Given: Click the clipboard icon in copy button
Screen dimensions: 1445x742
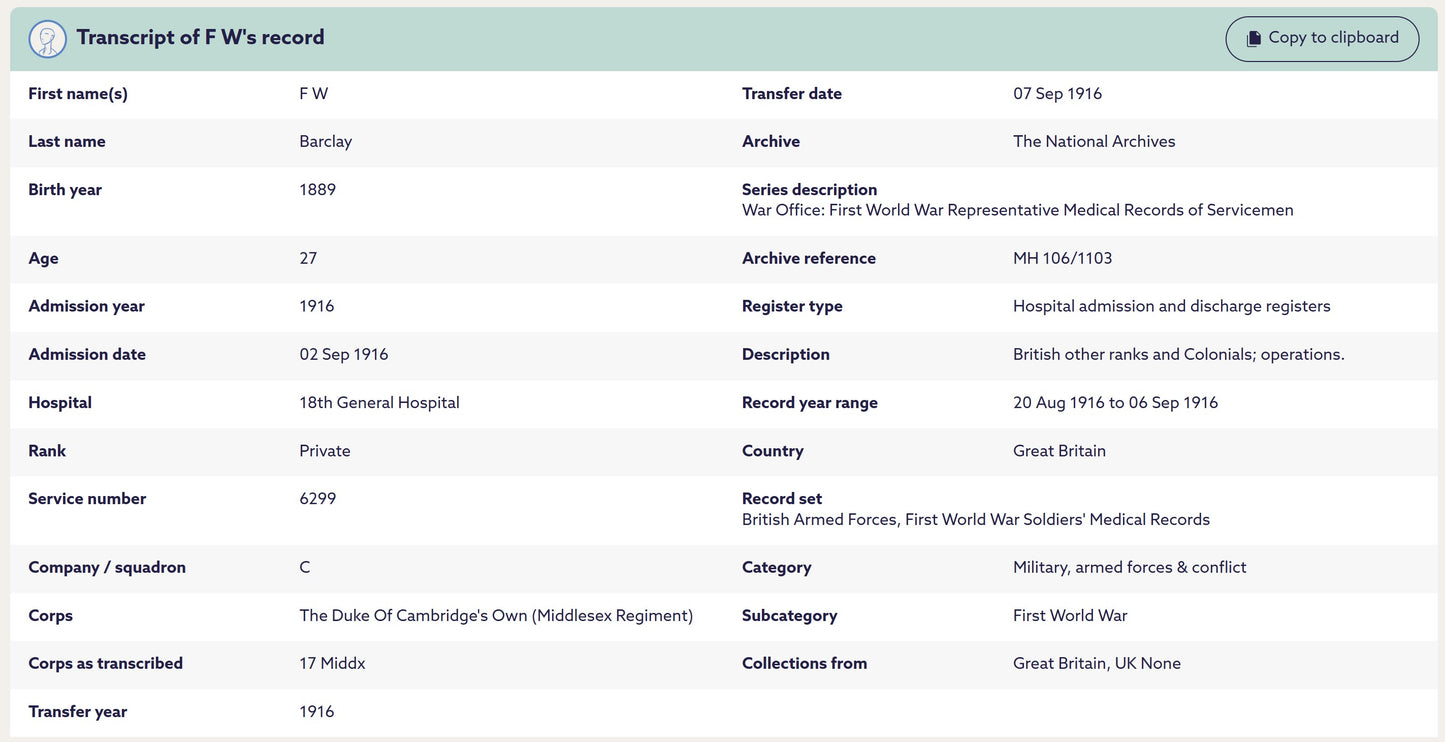Looking at the screenshot, I should [x=1253, y=39].
